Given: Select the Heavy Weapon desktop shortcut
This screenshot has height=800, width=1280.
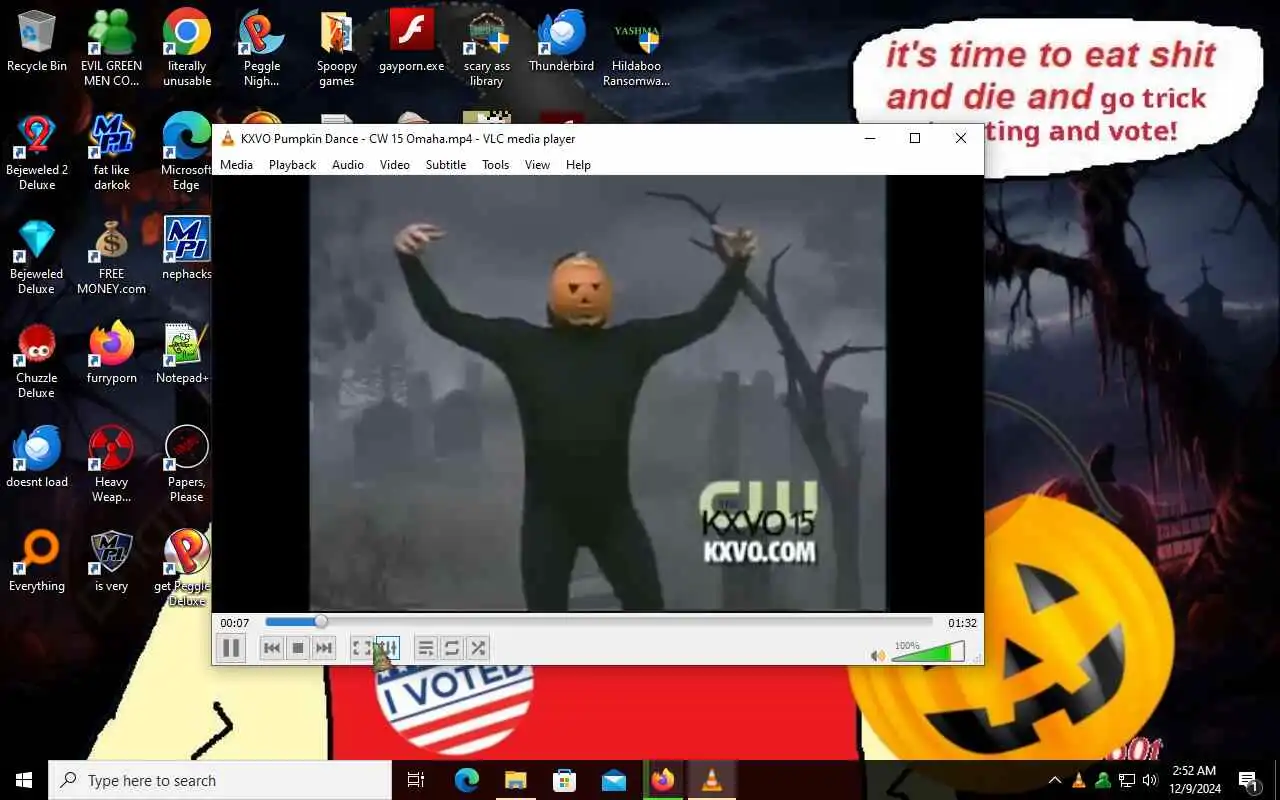Looking at the screenshot, I should pyautogui.click(x=111, y=464).
